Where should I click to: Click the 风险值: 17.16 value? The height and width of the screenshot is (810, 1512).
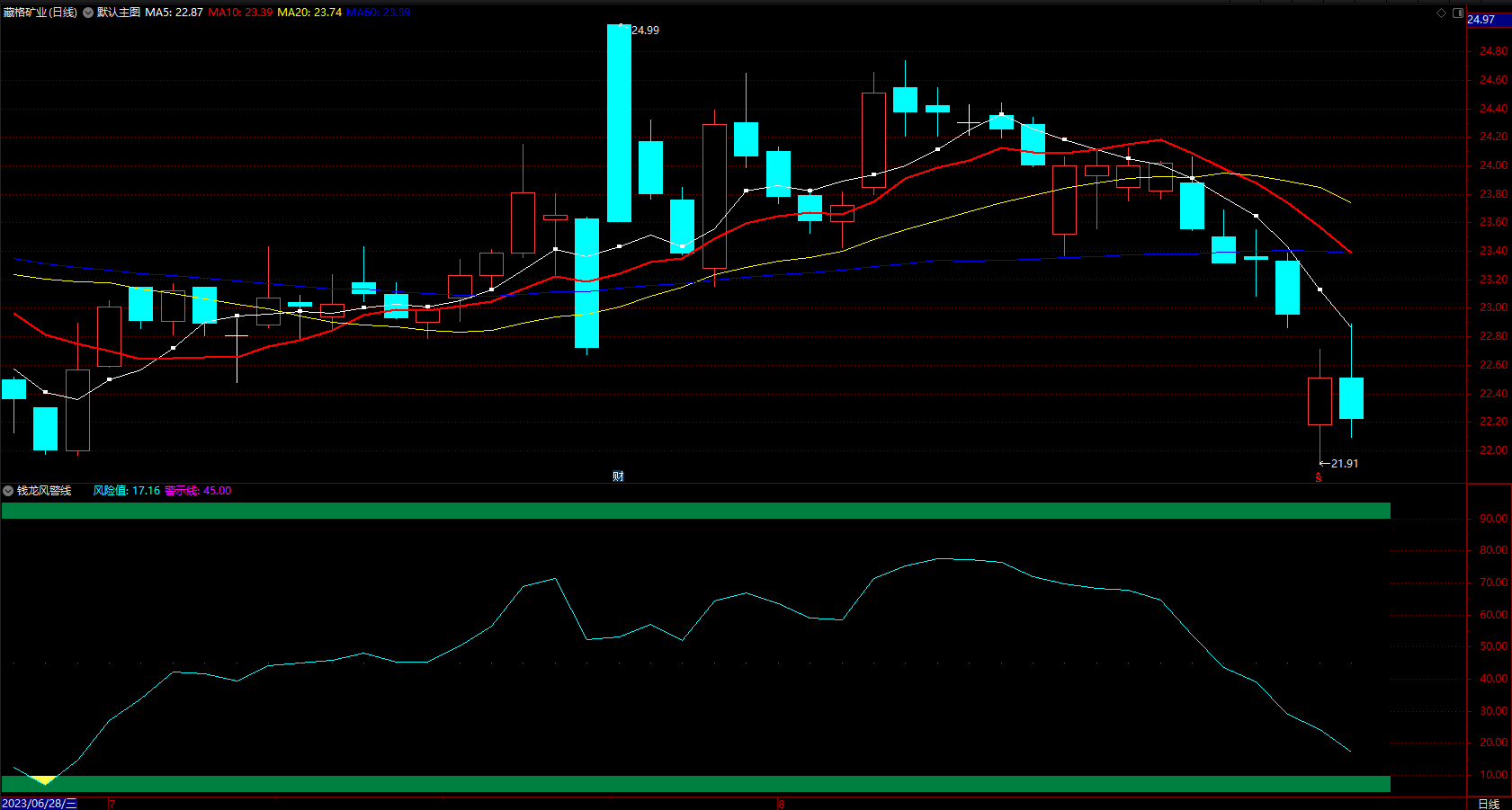pyautogui.click(x=127, y=491)
